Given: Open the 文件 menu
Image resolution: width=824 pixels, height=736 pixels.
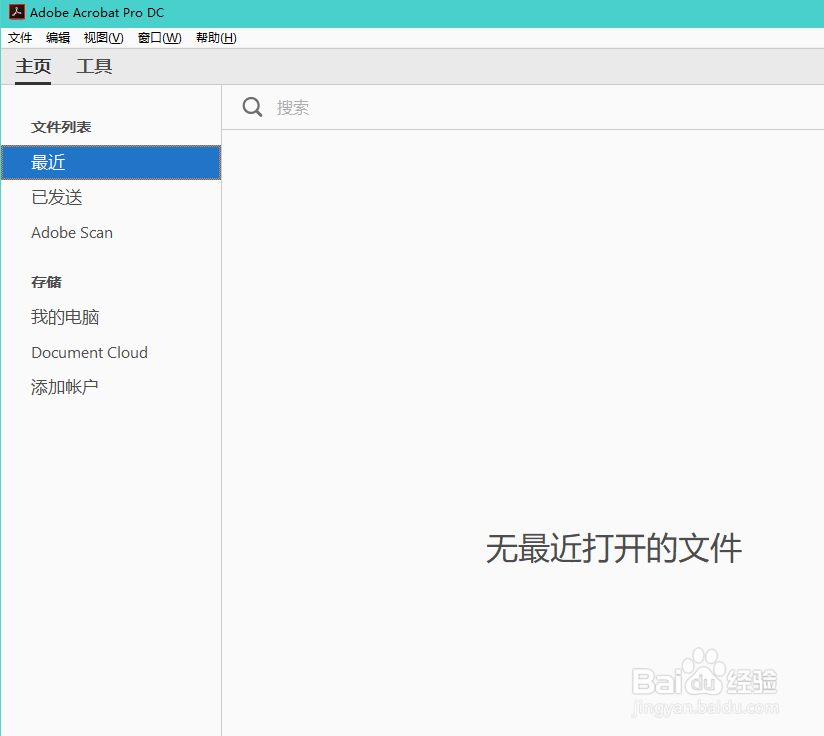Looking at the screenshot, I should point(20,38).
